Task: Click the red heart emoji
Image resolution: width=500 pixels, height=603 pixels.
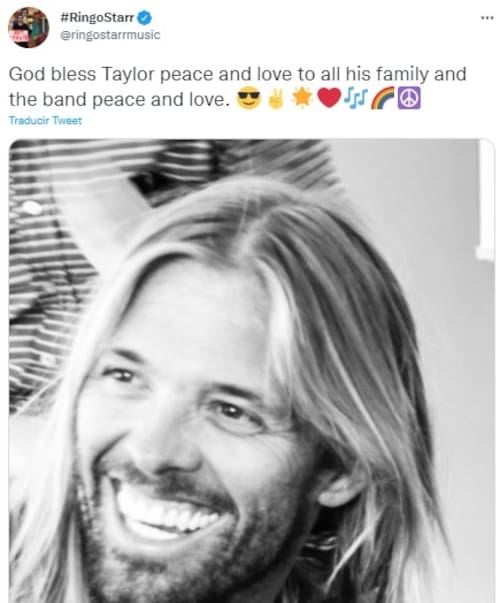Action: pyautogui.click(x=329, y=98)
